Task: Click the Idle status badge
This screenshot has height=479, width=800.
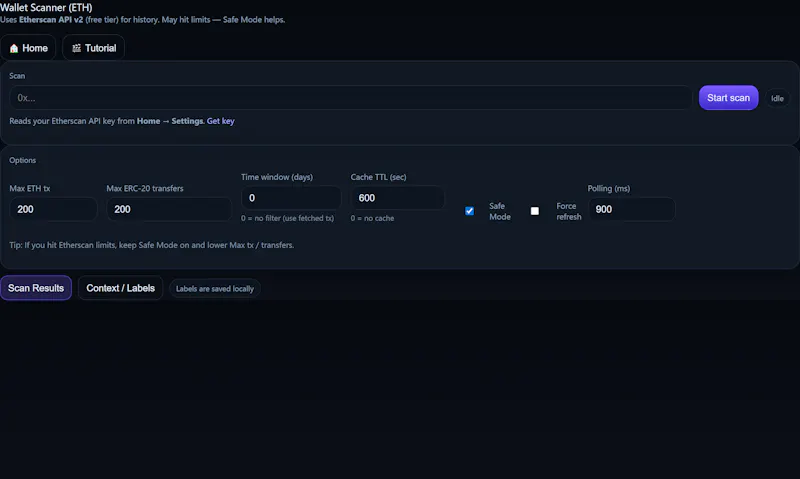Action: (x=777, y=98)
